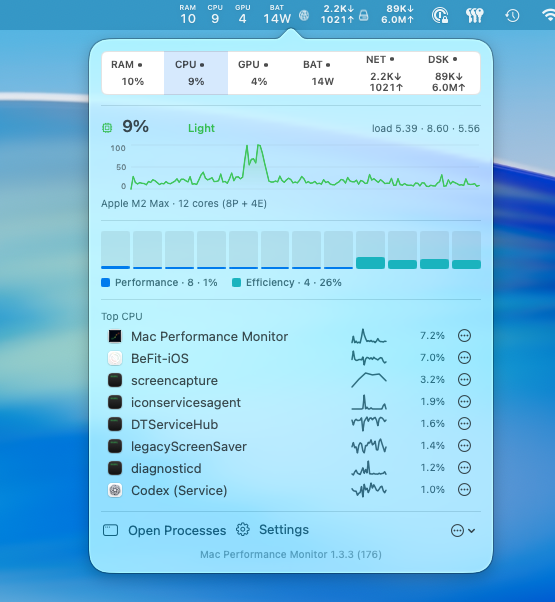Screen dimensions: 555x602
Task: Select the diagnosticd process name
Action: 166,468
